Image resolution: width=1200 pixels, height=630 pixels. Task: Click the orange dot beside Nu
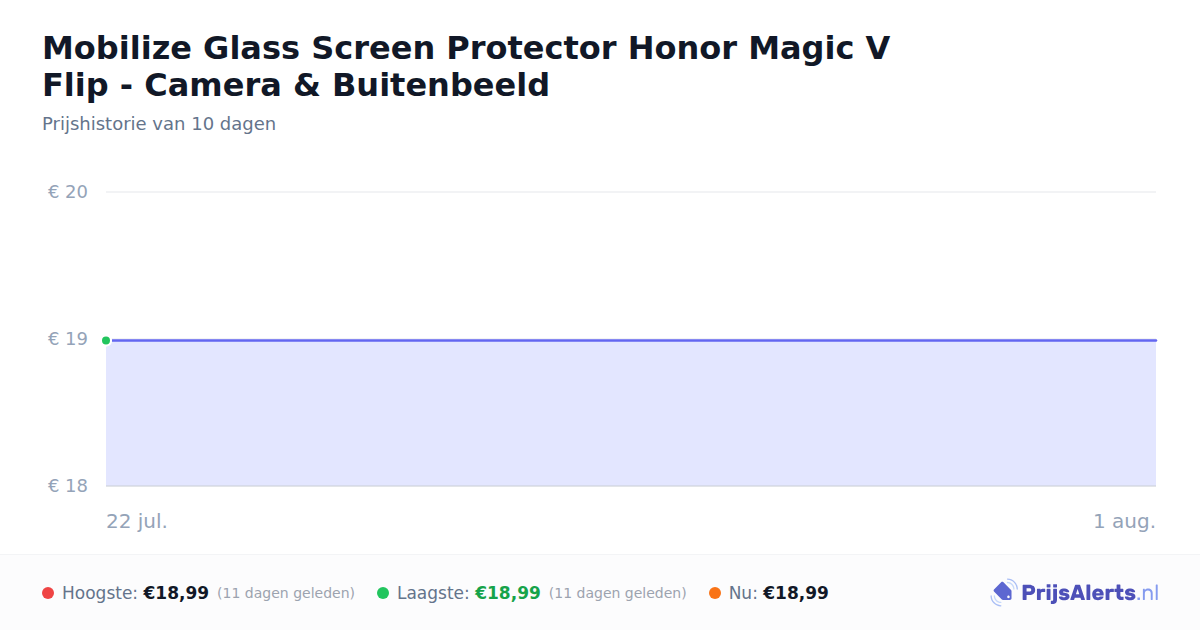(715, 593)
